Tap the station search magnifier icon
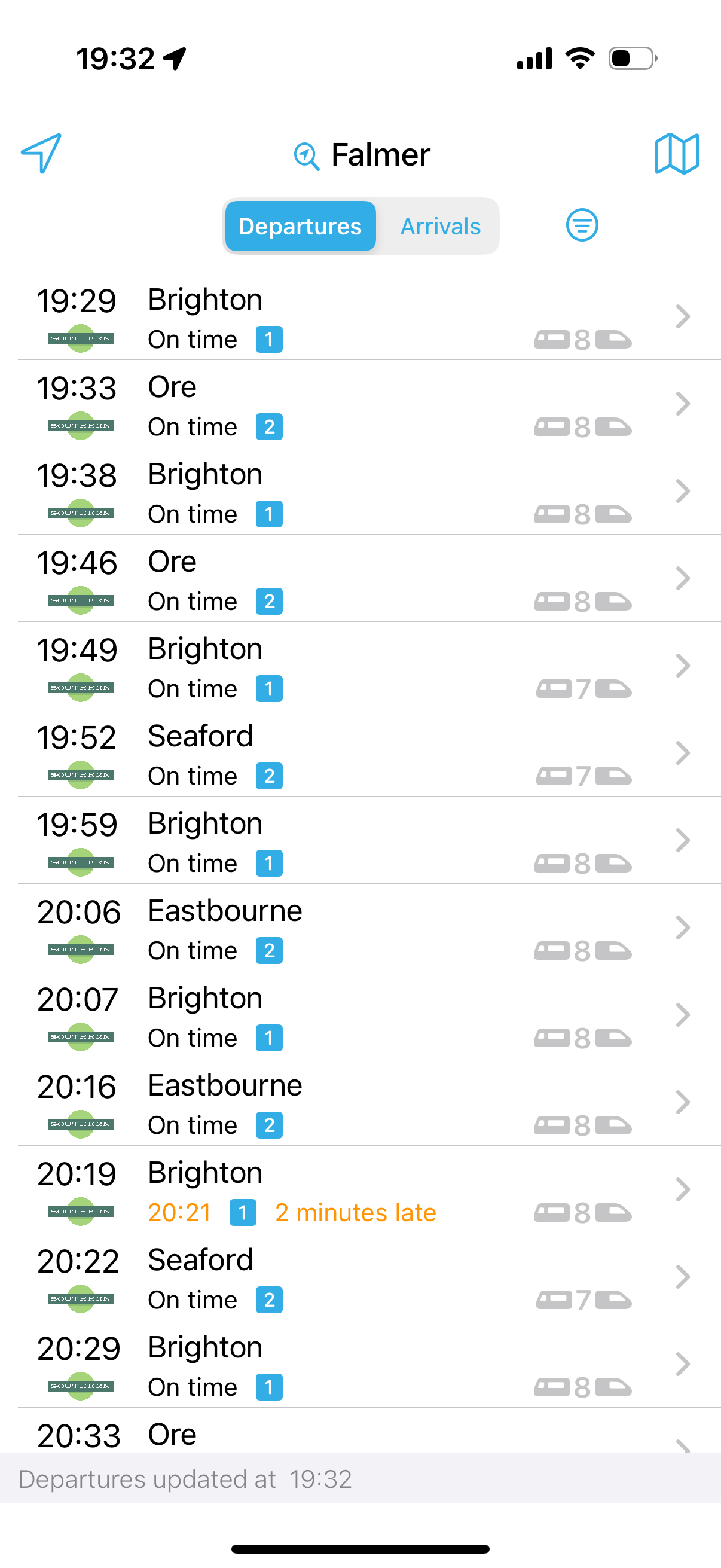Viewport: 721px width, 1568px height. pos(307,156)
